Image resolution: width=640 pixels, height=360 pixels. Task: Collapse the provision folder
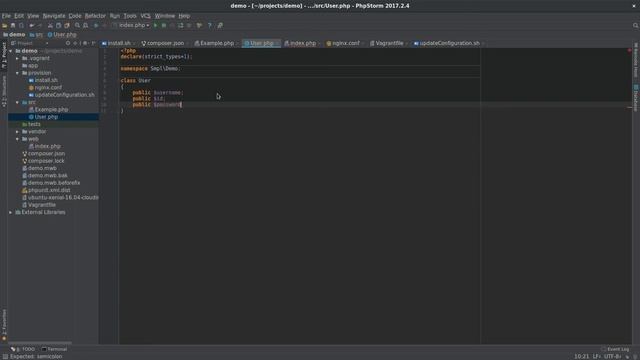17,73
